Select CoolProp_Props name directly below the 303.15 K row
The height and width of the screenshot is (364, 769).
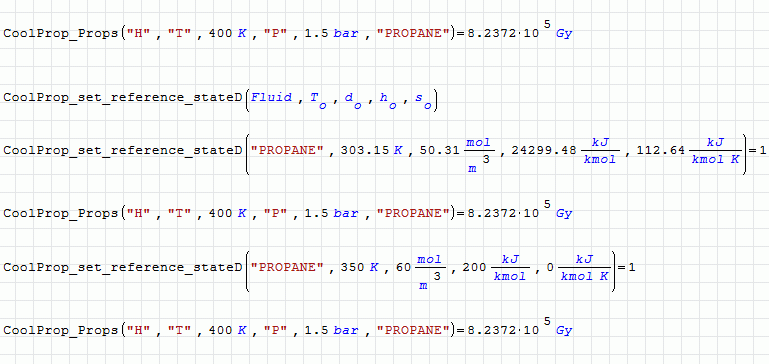pyautogui.click(x=61, y=213)
